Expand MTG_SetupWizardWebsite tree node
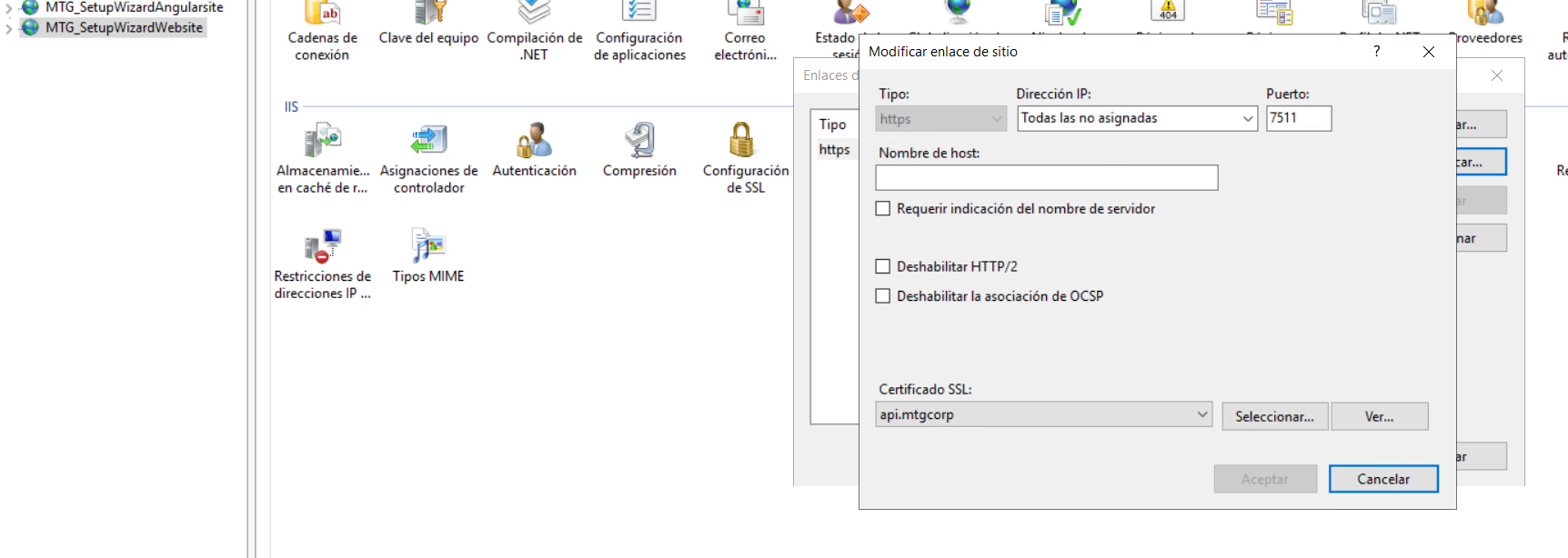 [9, 28]
